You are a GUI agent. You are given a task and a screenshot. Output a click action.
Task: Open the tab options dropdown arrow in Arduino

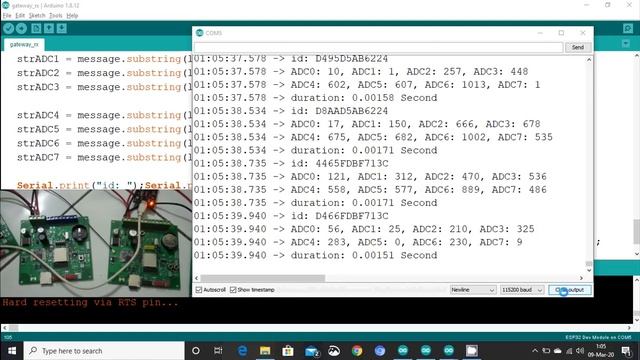pos(626,43)
